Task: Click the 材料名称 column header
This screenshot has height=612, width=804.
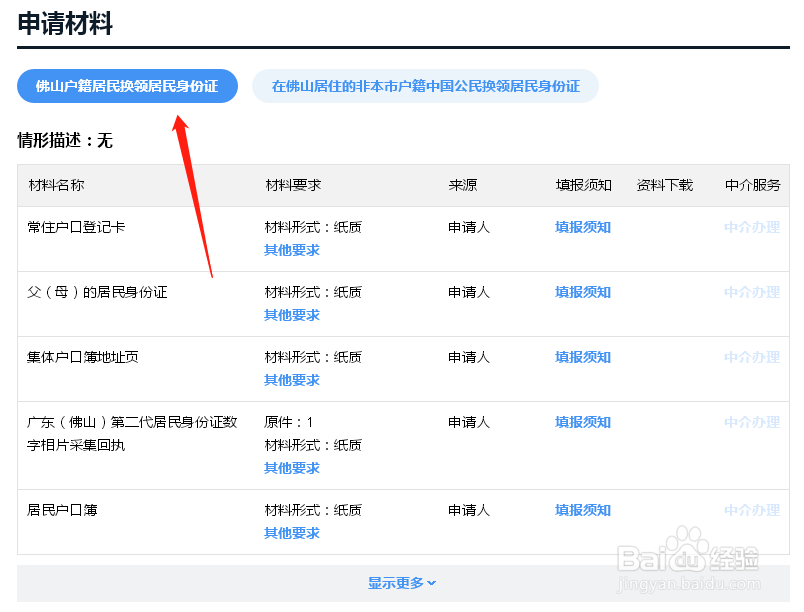Action: pos(55,185)
